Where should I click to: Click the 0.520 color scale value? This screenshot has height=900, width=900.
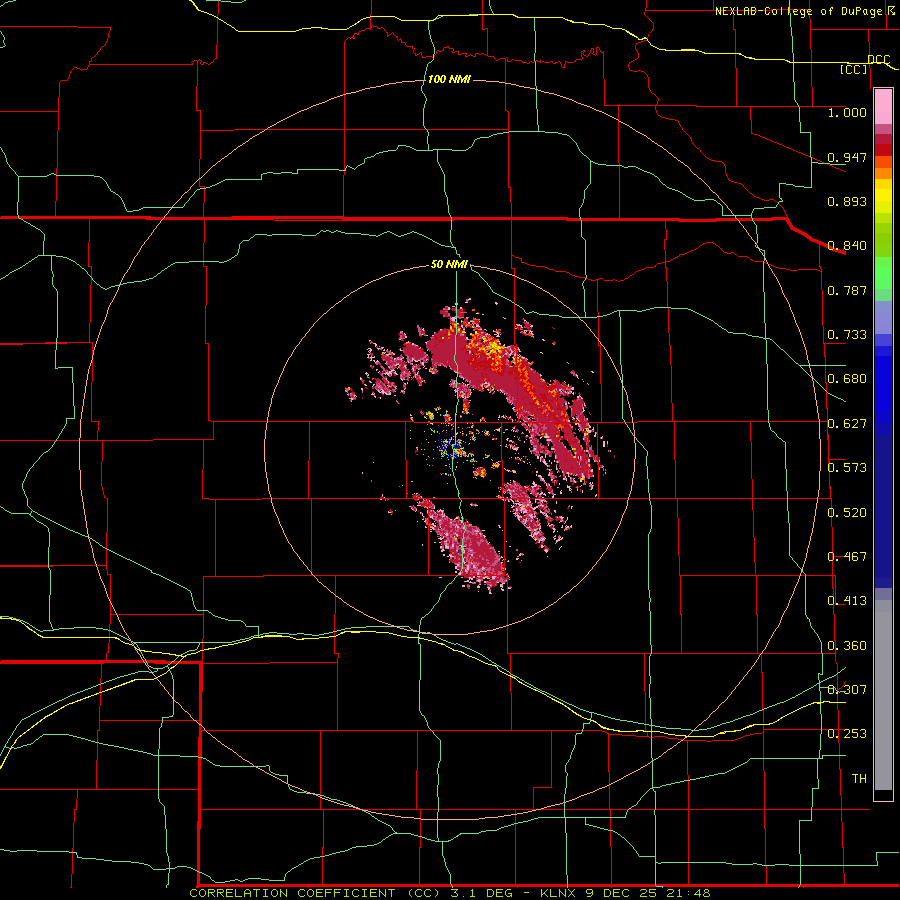coord(847,513)
